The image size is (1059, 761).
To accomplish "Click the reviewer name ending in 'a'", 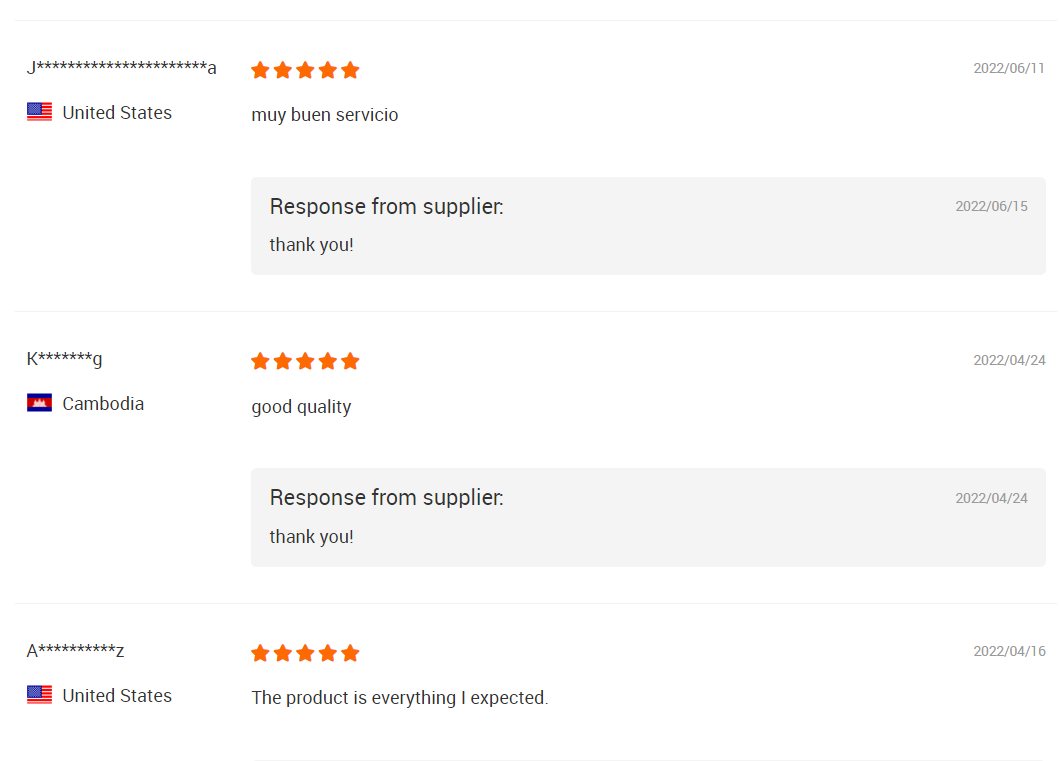I will pos(121,67).
